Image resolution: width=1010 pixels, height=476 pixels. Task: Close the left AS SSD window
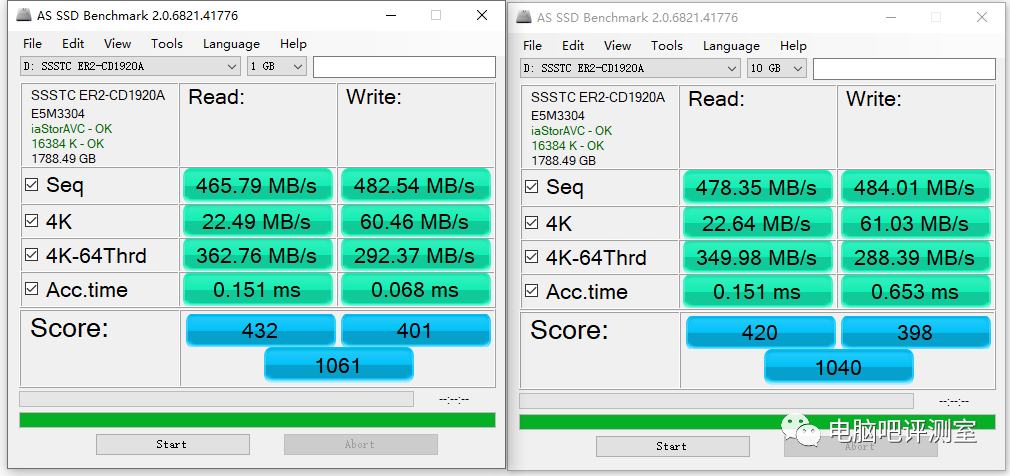click(x=482, y=15)
